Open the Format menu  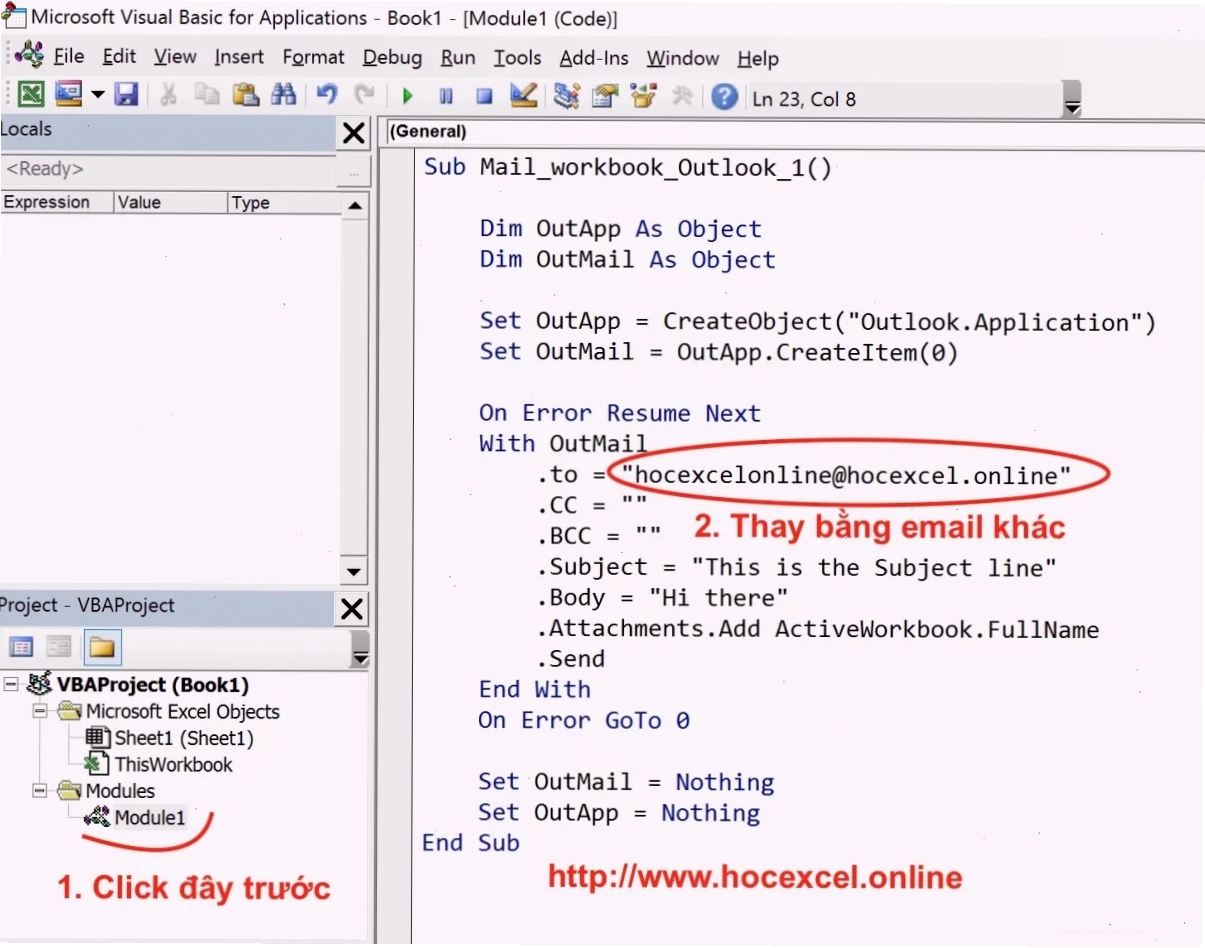point(313,57)
